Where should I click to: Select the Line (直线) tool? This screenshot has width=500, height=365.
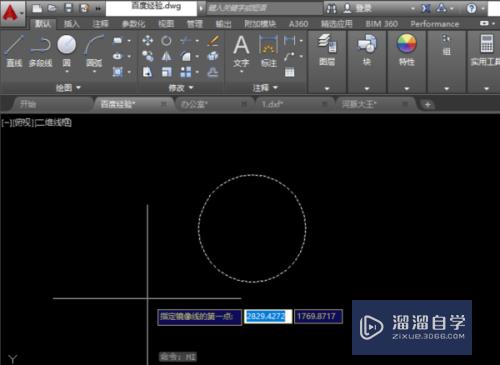pyautogui.click(x=14, y=50)
